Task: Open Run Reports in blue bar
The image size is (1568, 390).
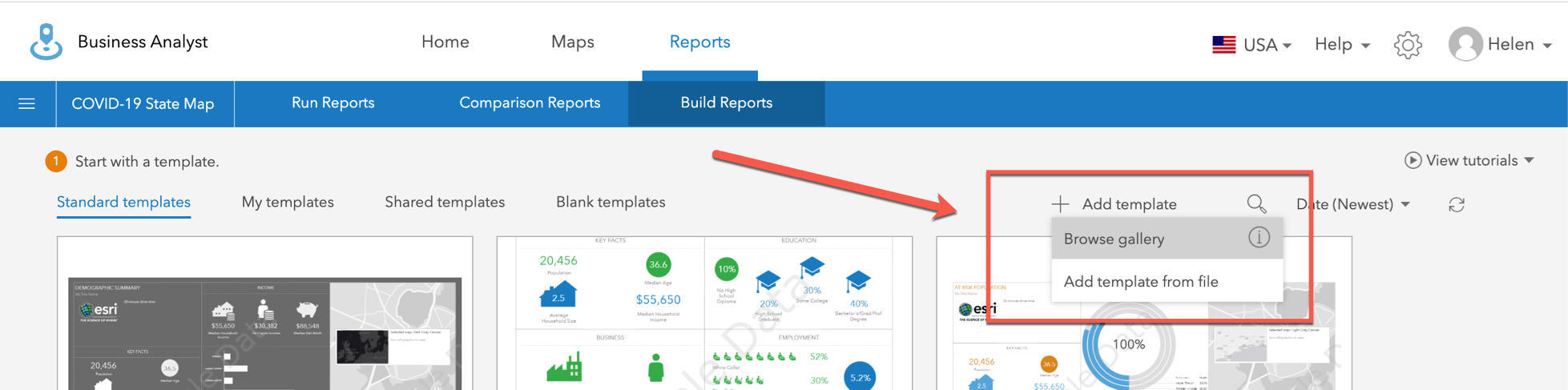Action: pyautogui.click(x=333, y=103)
